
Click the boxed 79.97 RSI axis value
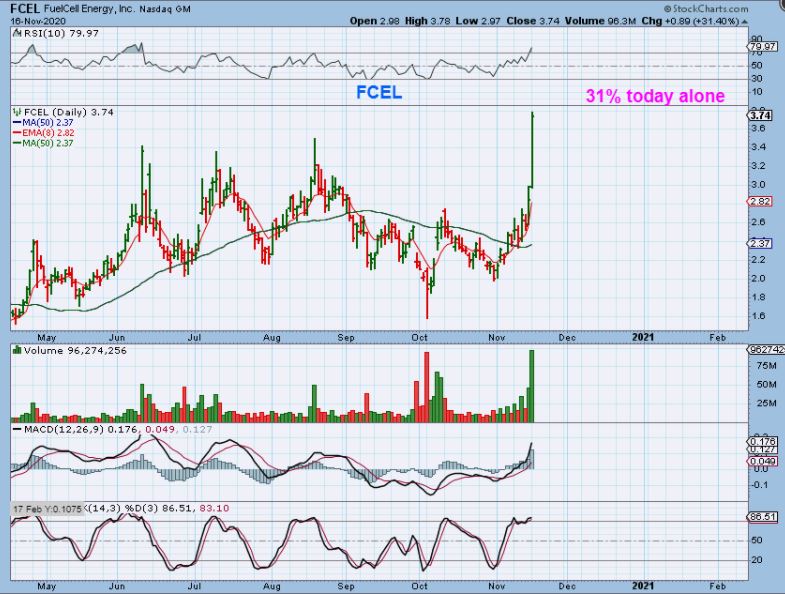pyautogui.click(x=763, y=47)
